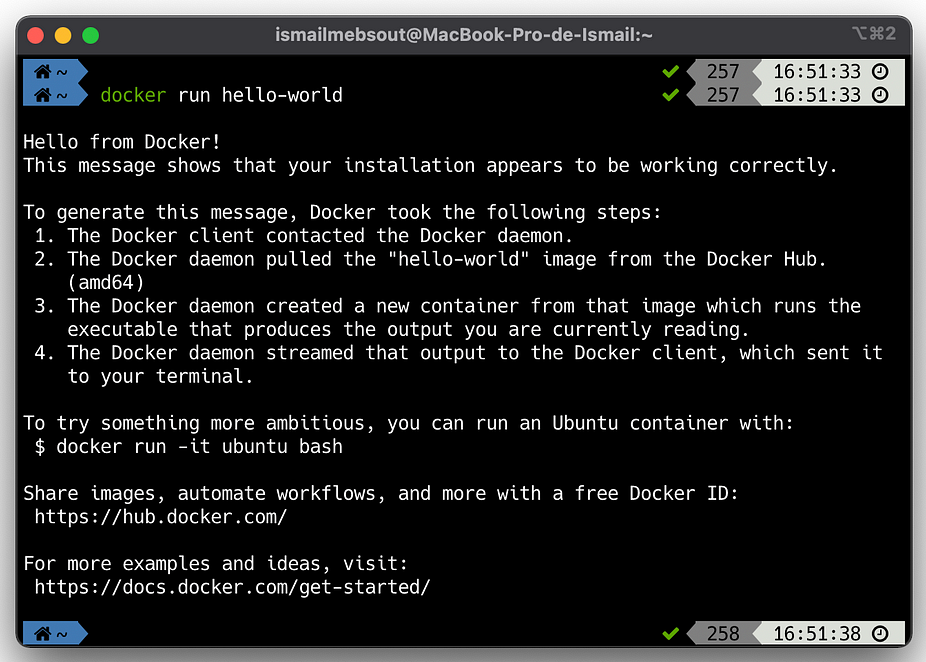Screen dimensions: 926x662
Task: Click the home icon in the bottom prompt
Action: [43, 634]
